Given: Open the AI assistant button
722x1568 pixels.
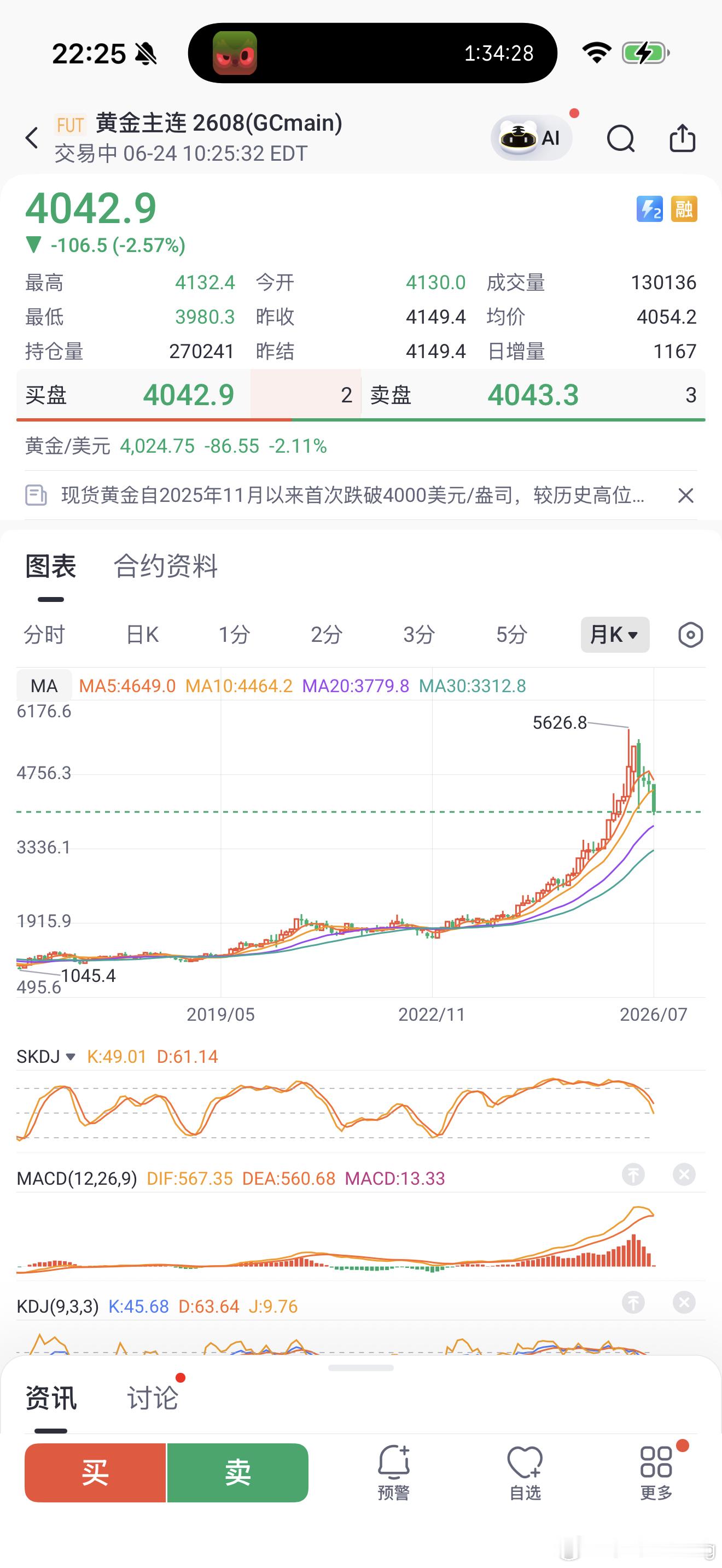Looking at the screenshot, I should [x=532, y=138].
